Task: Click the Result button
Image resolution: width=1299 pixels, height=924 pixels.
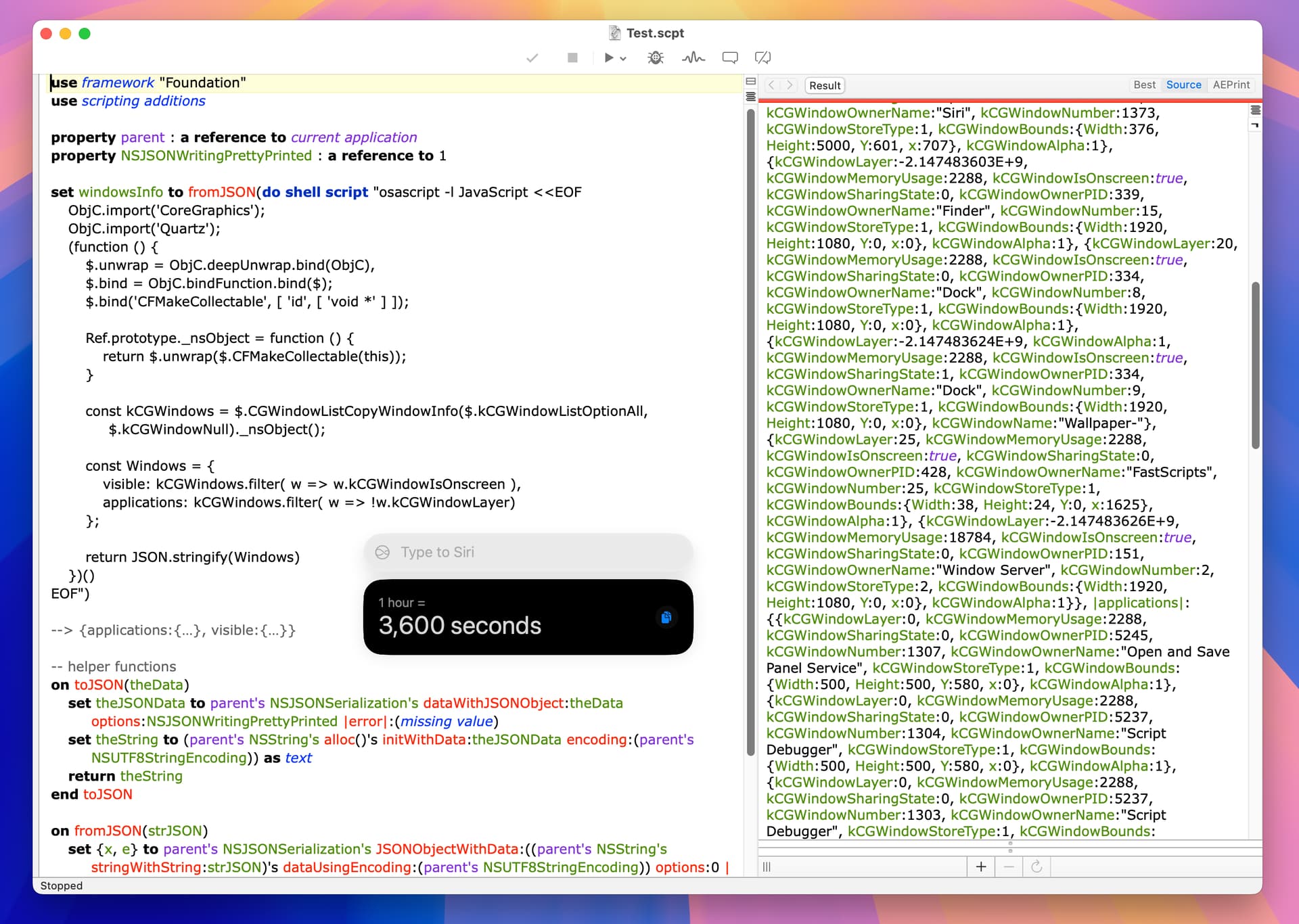Action: point(825,85)
